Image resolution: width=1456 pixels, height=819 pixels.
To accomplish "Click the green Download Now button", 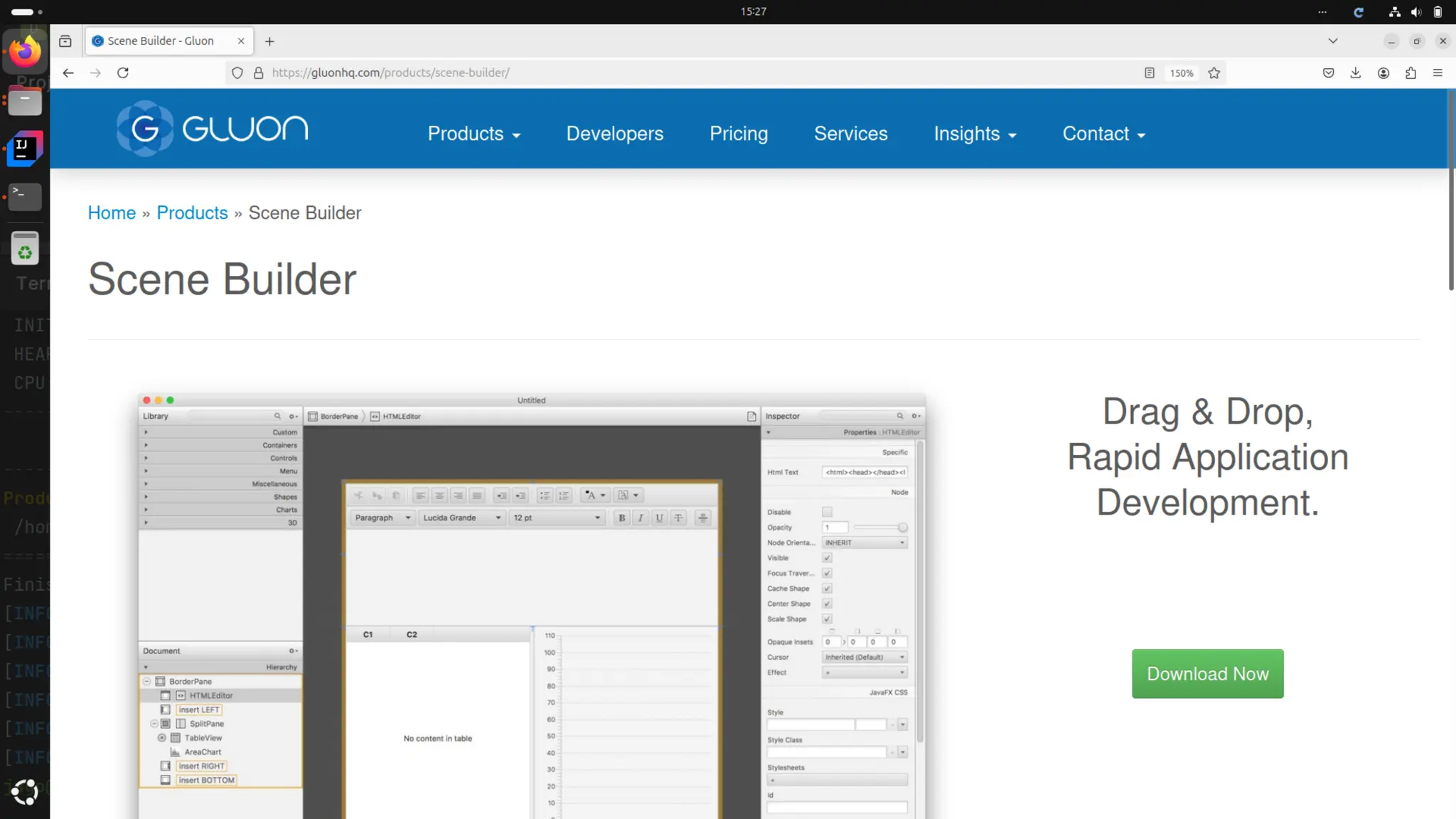I will 1207,673.
